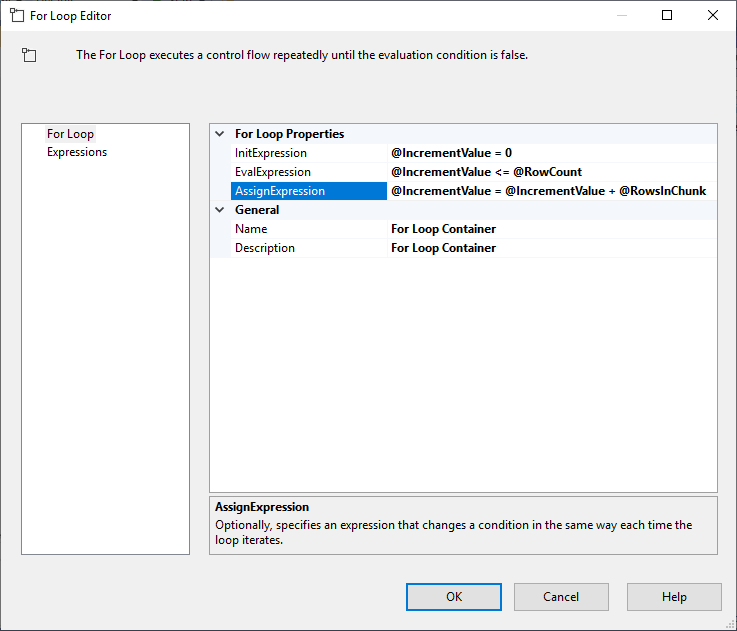
Task: Edit the Name value field
Action: tap(550, 229)
